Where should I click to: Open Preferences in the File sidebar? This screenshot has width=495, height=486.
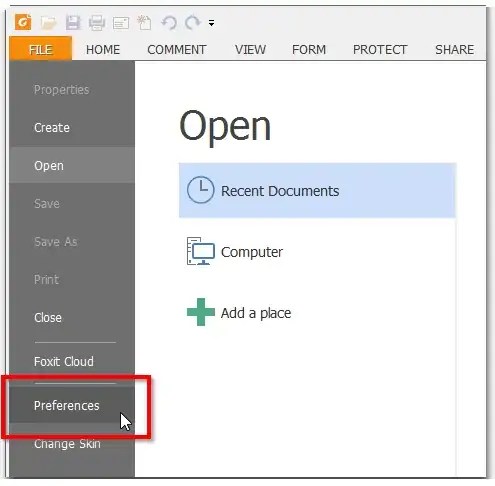[72, 405]
